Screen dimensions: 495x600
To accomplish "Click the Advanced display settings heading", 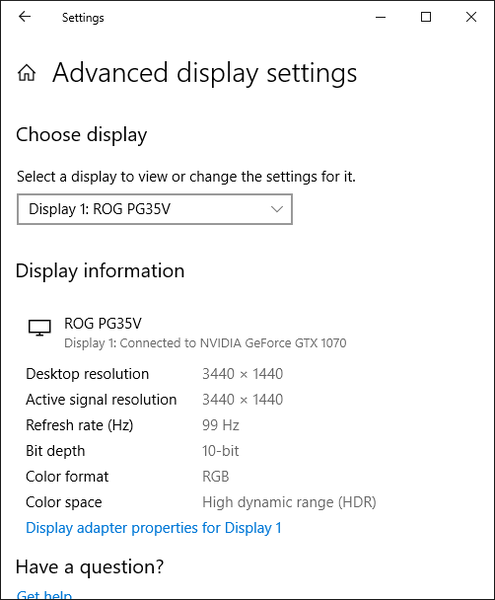I will (x=205, y=73).
